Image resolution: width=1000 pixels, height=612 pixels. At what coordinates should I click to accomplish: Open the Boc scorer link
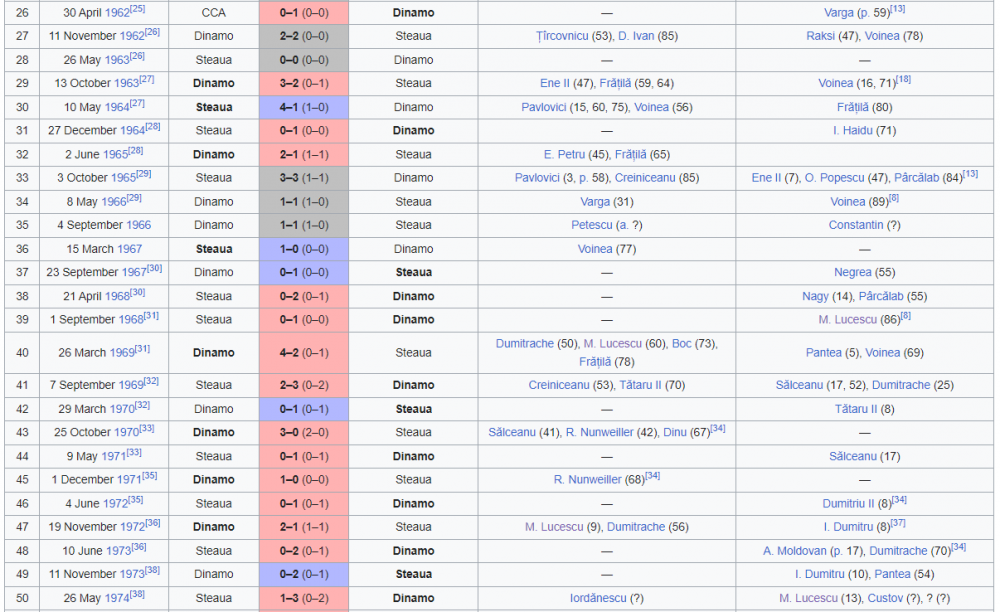[681, 343]
